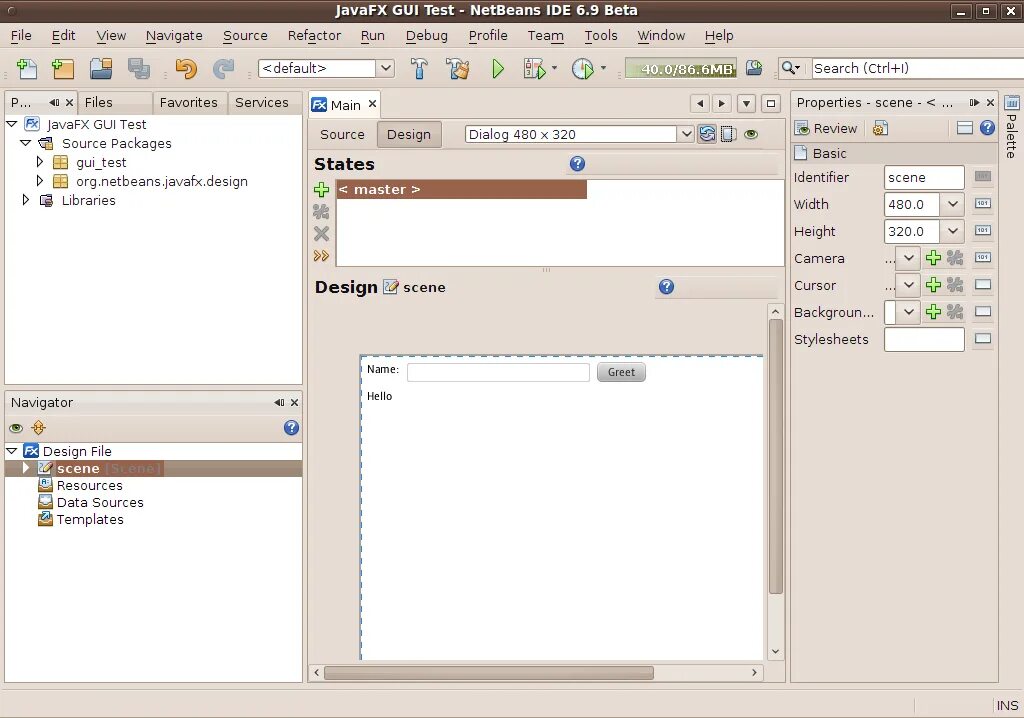Collapse the JavaFX GUI Test project node

coord(12,123)
